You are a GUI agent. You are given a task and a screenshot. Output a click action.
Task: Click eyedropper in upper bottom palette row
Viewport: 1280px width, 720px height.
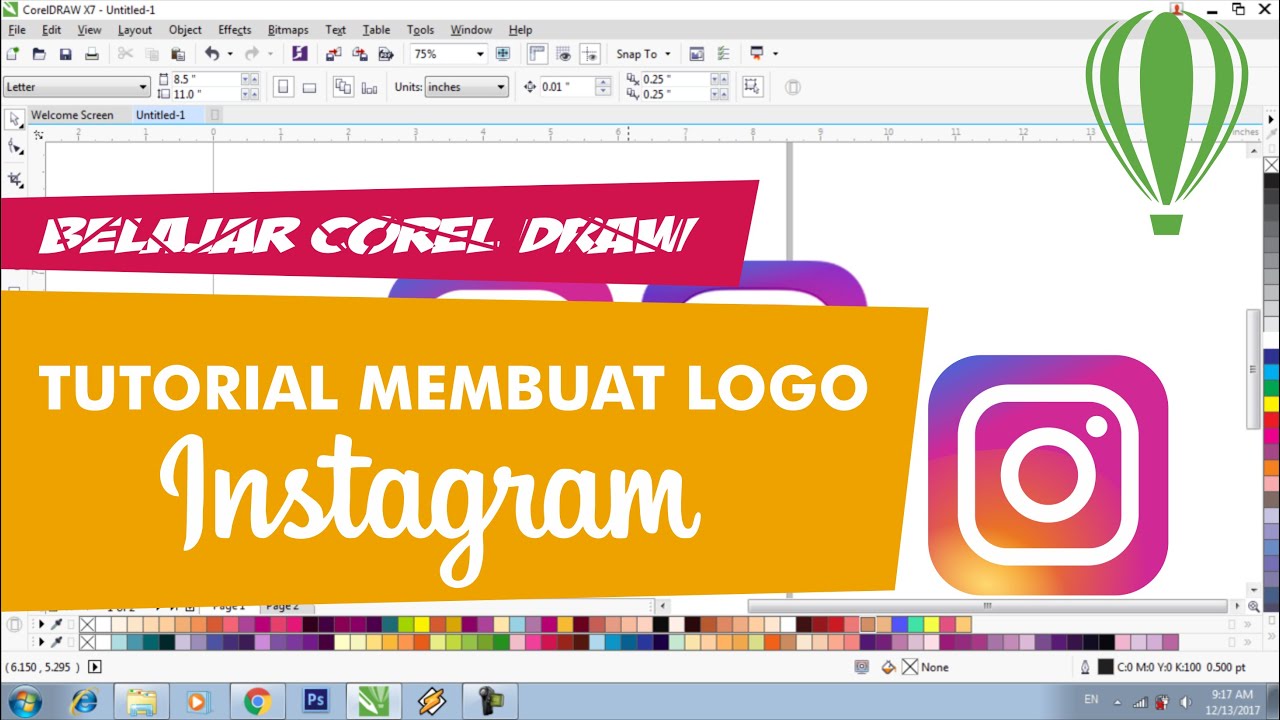(56, 624)
